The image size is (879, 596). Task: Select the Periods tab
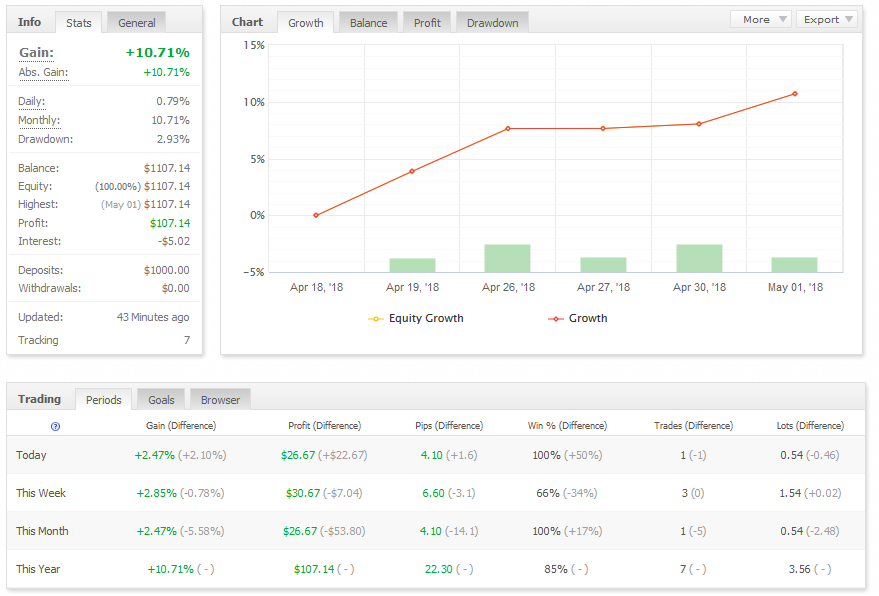pyautogui.click(x=104, y=400)
